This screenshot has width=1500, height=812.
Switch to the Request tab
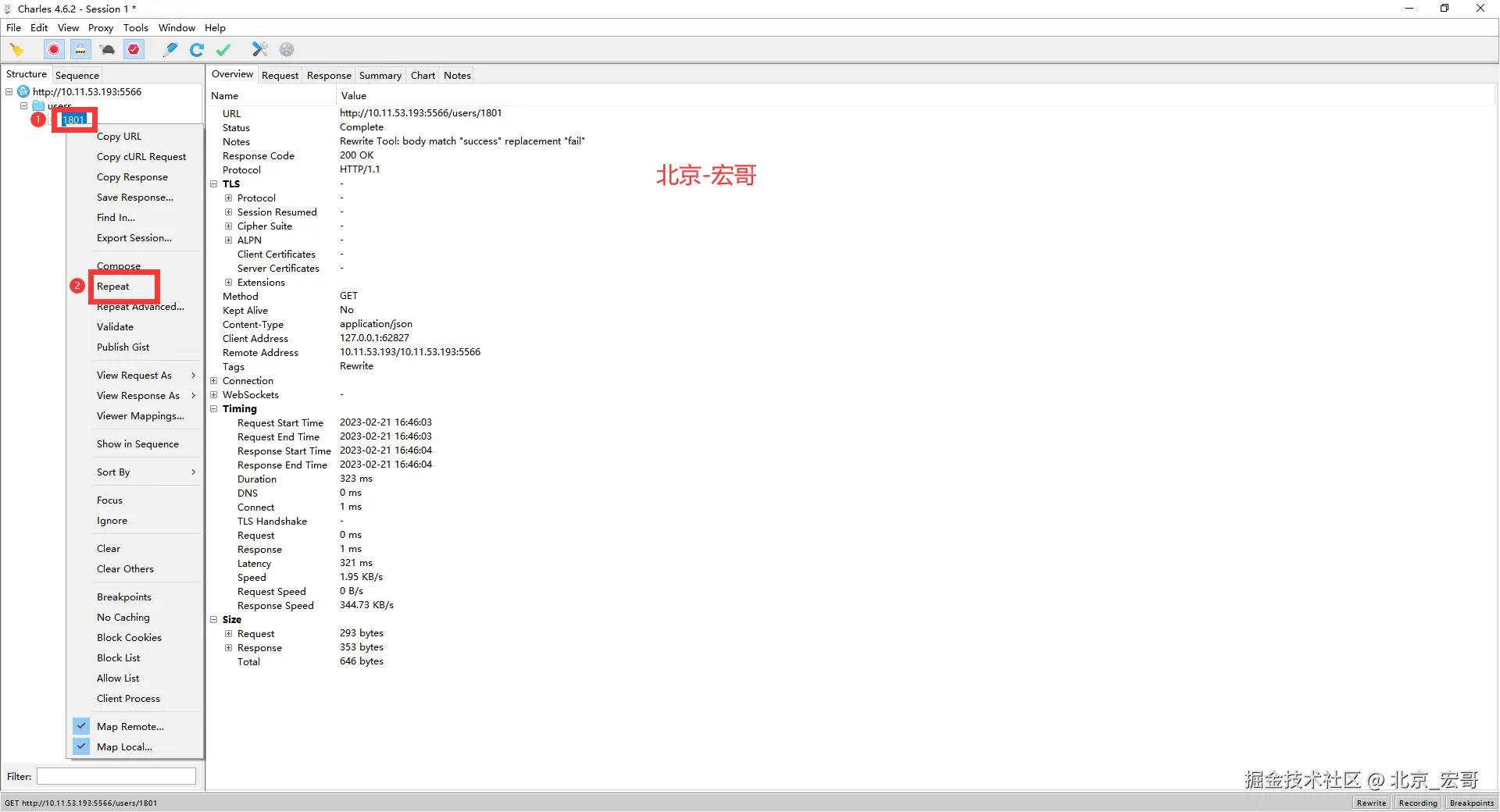click(x=280, y=76)
